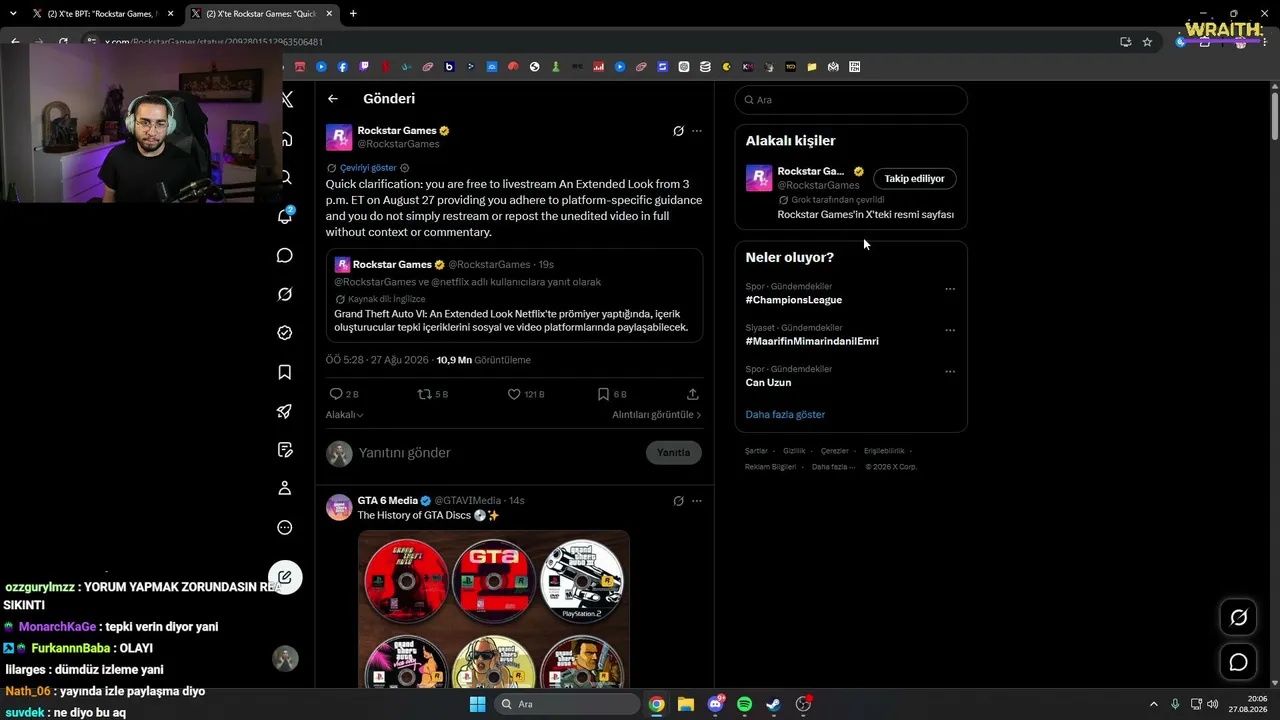
Task: Click the compose post button
Action: [285, 577]
